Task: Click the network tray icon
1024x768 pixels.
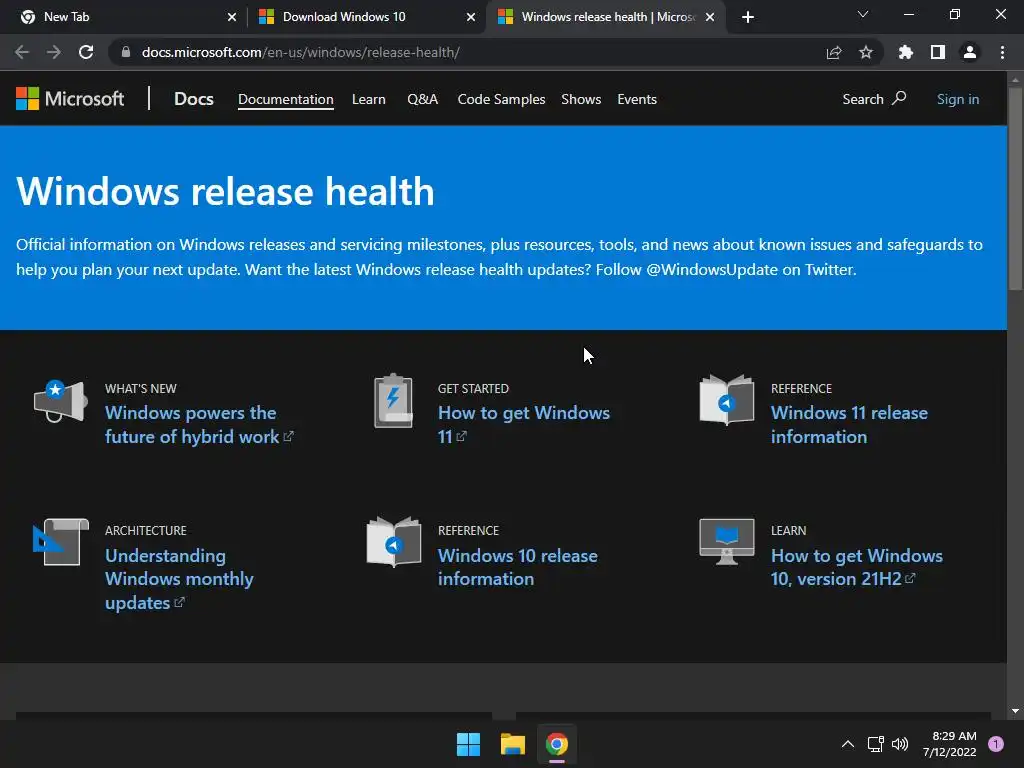Action: click(876, 744)
